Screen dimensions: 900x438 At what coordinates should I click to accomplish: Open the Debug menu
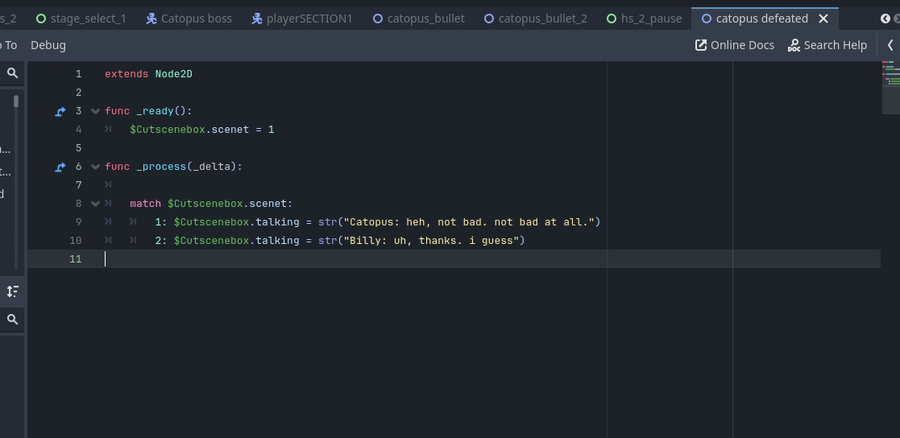(48, 45)
